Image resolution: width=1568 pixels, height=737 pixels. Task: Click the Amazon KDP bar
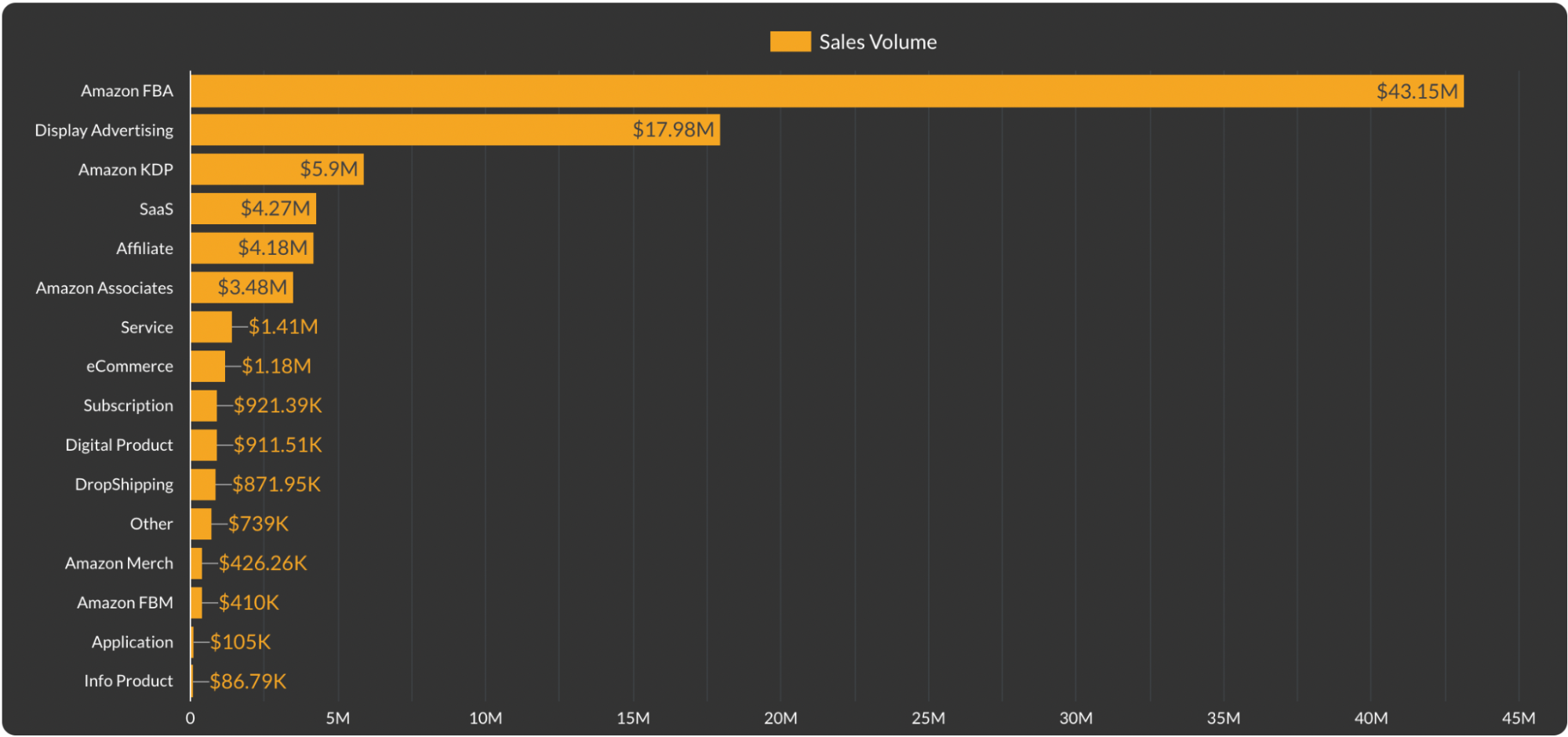pyautogui.click(x=275, y=169)
